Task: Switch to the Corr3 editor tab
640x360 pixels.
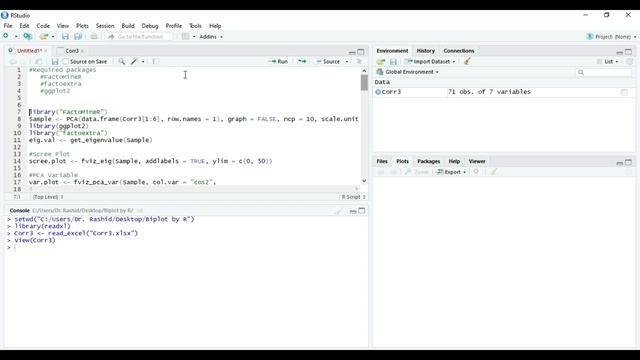Action: click(x=72, y=51)
